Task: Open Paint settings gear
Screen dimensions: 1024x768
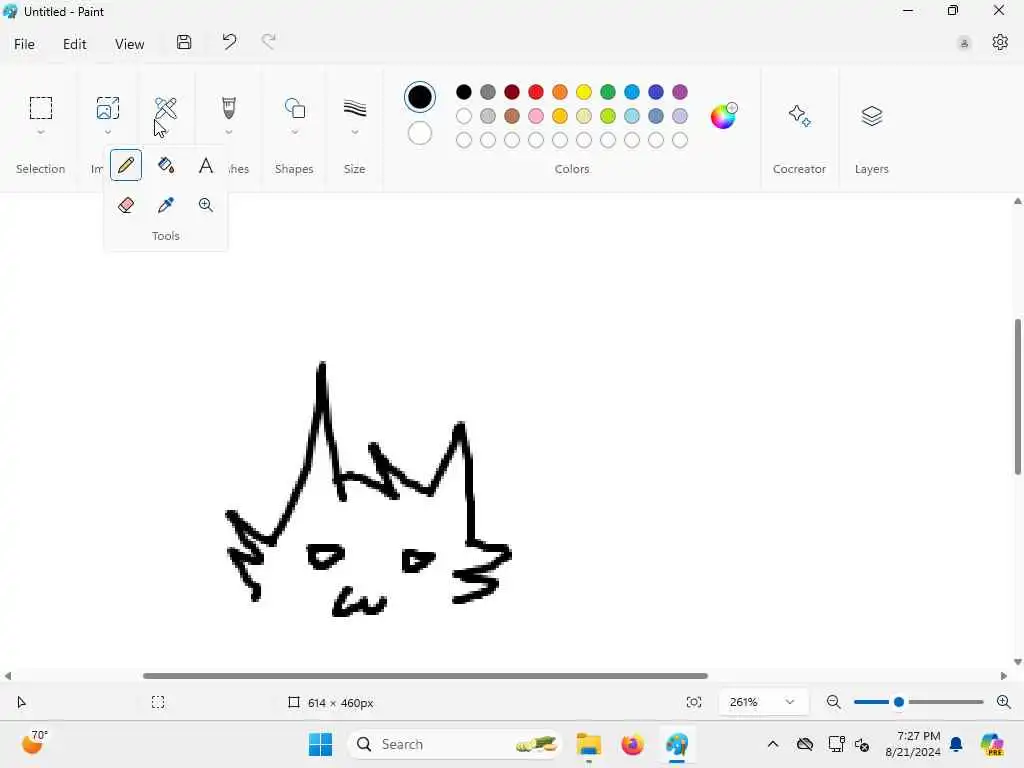Action: 1000,42
